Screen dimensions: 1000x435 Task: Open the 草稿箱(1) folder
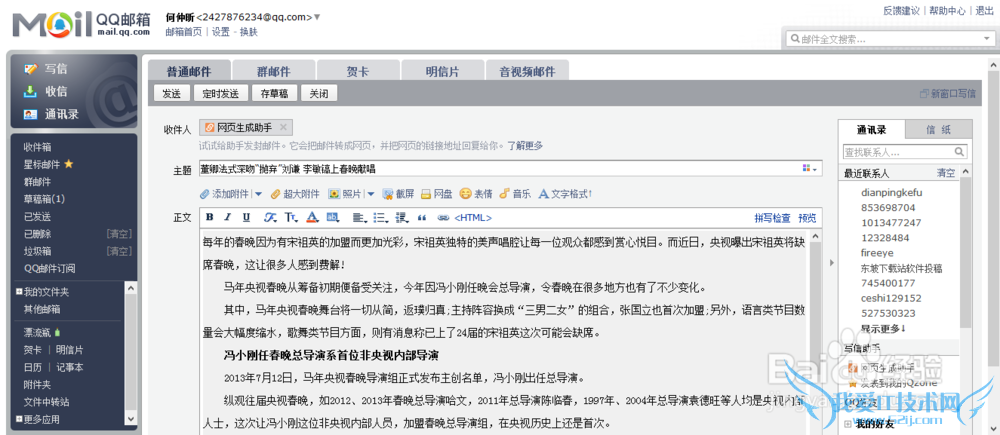pos(45,199)
